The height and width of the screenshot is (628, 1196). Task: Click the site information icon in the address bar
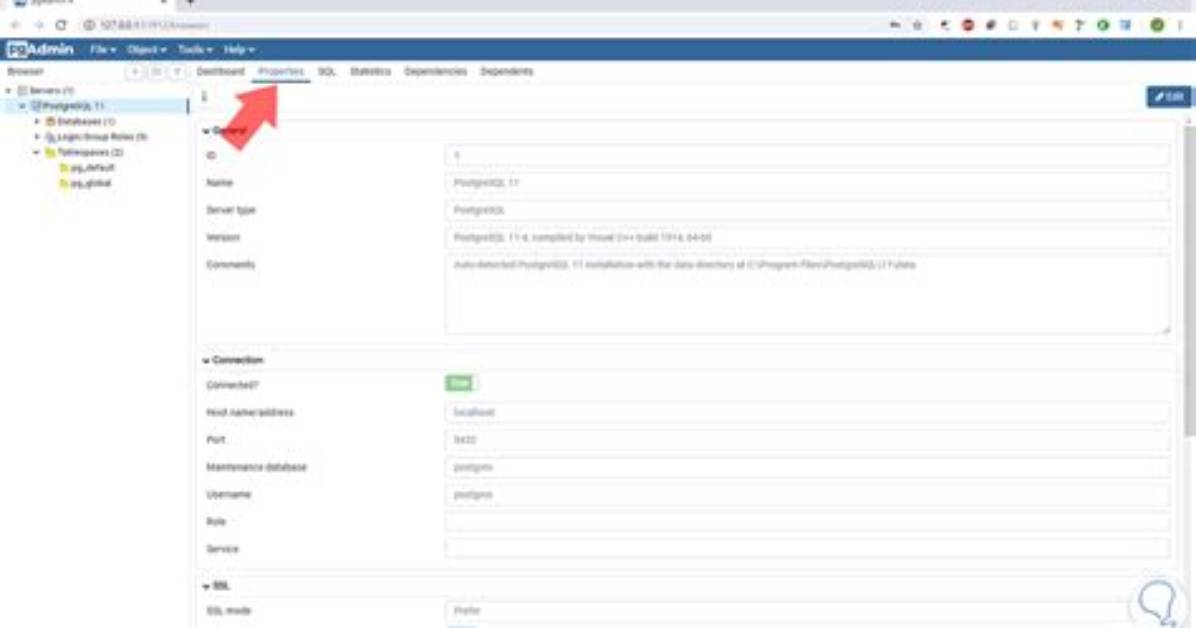(89, 25)
